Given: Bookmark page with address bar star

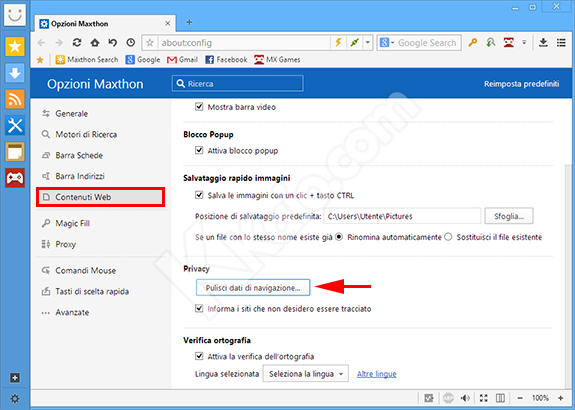Looking at the screenshot, I should [x=150, y=43].
